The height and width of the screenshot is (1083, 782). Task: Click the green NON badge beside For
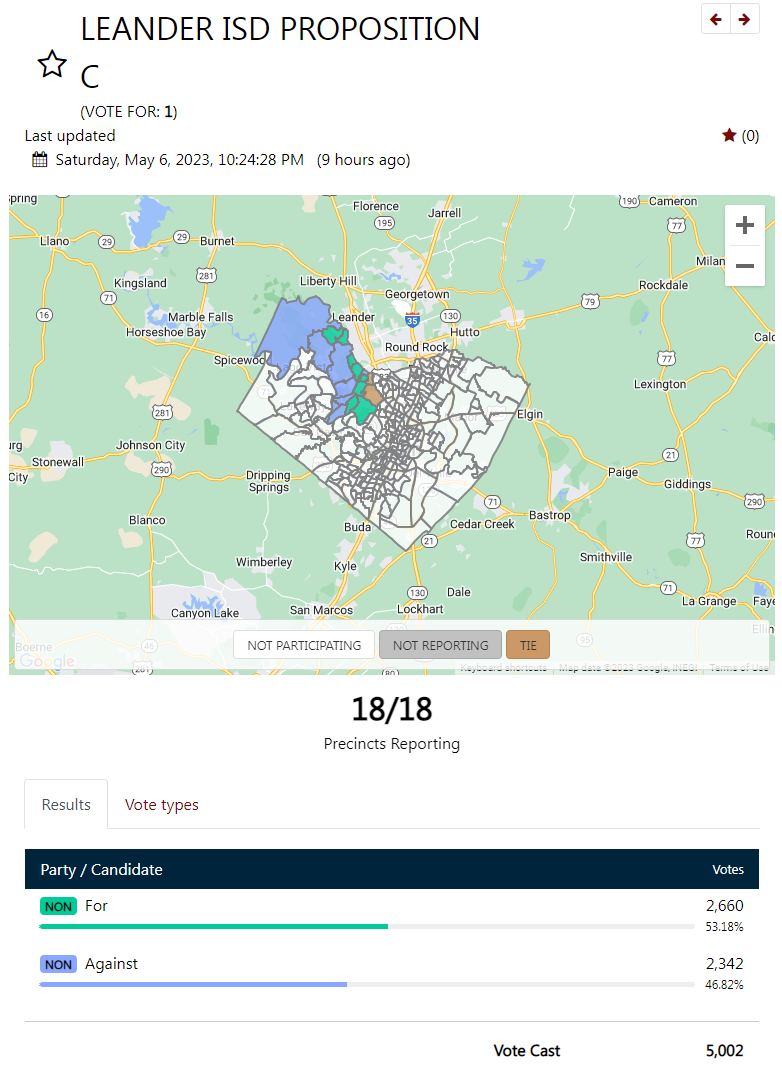(x=58, y=906)
